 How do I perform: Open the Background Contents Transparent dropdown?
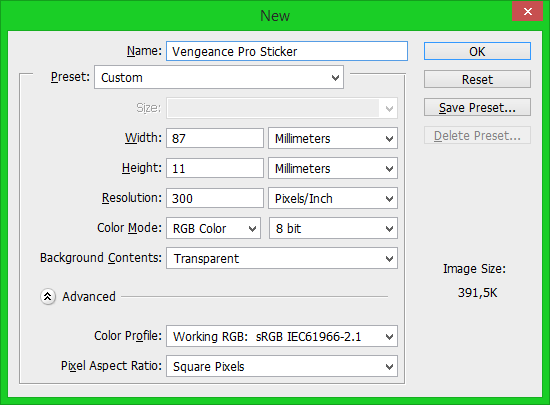[282, 258]
